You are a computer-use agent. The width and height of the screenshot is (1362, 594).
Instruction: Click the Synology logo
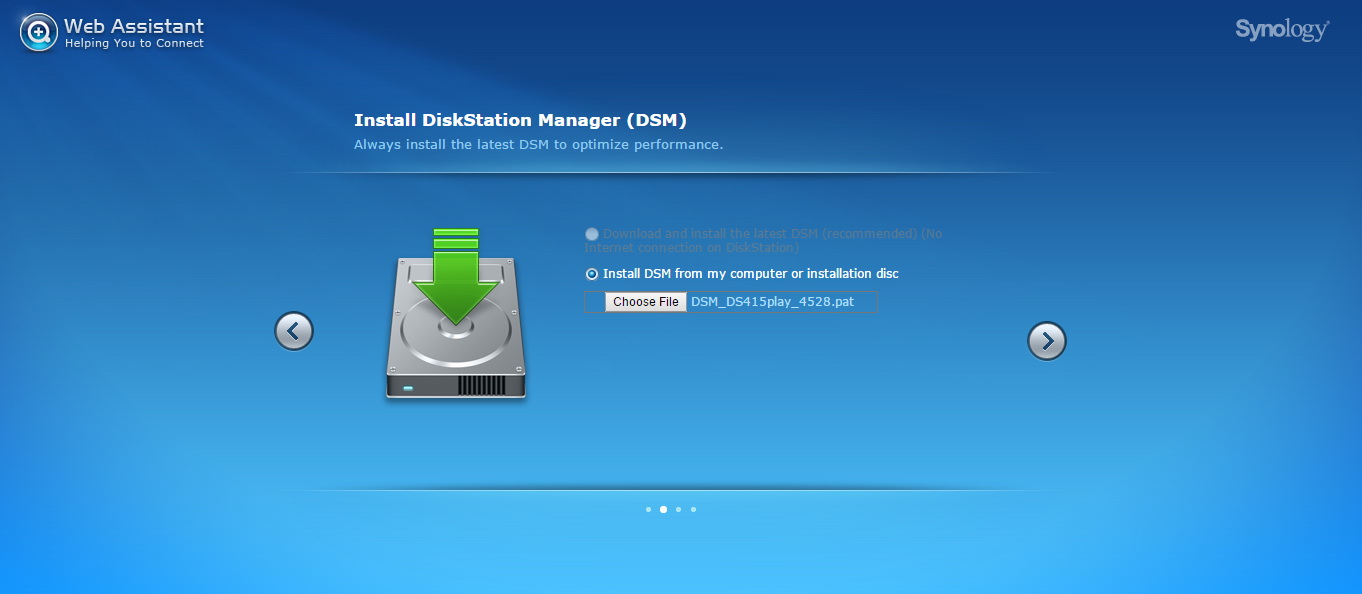(1282, 29)
